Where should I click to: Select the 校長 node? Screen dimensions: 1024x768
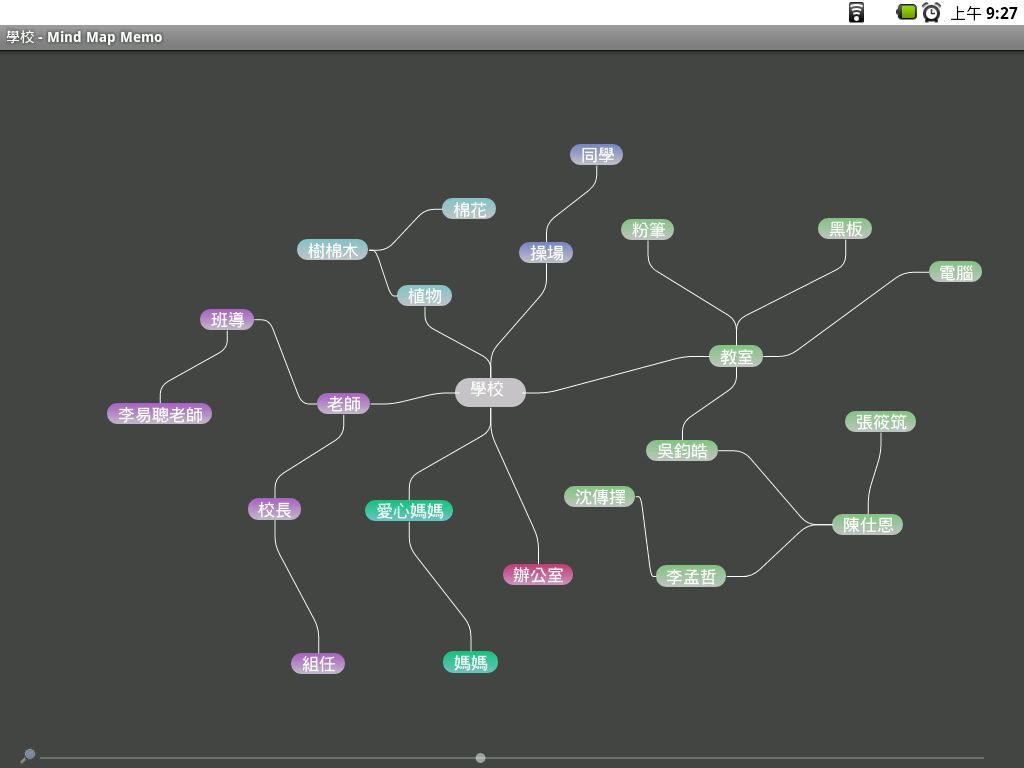click(x=275, y=510)
